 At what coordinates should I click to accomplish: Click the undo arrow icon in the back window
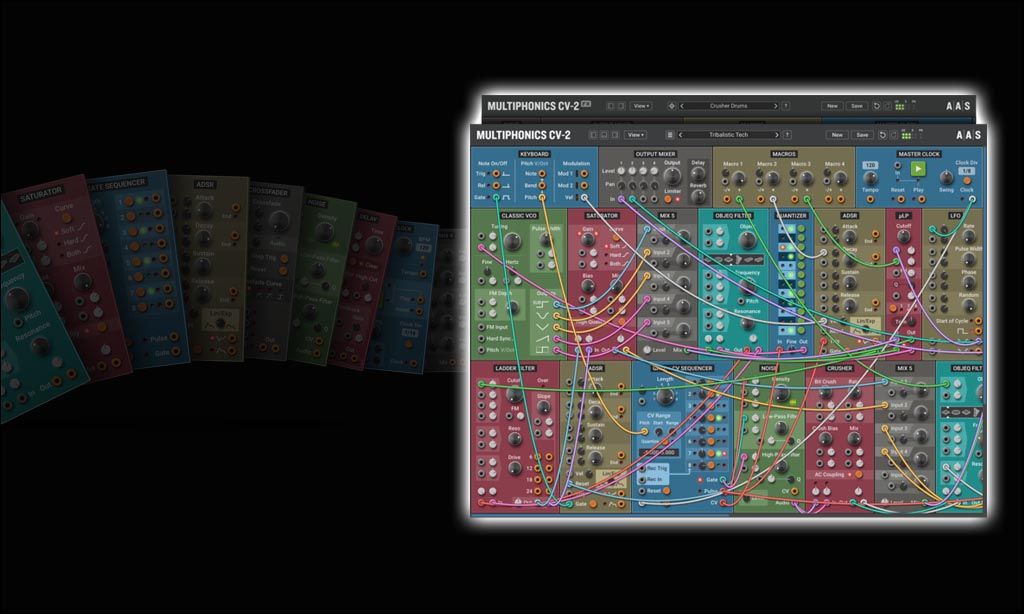[x=877, y=106]
